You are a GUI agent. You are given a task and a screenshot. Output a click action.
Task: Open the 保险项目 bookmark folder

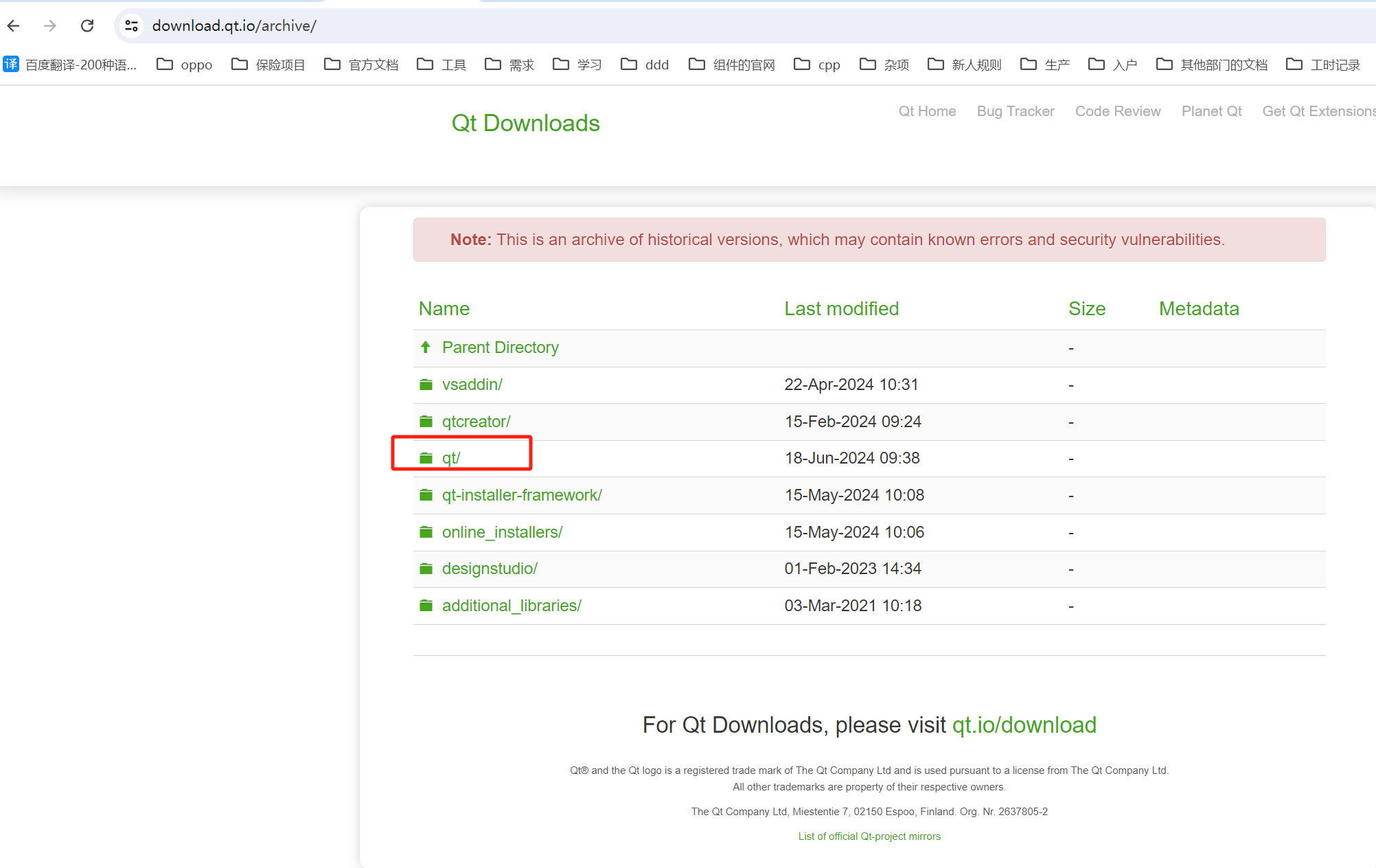(268, 65)
